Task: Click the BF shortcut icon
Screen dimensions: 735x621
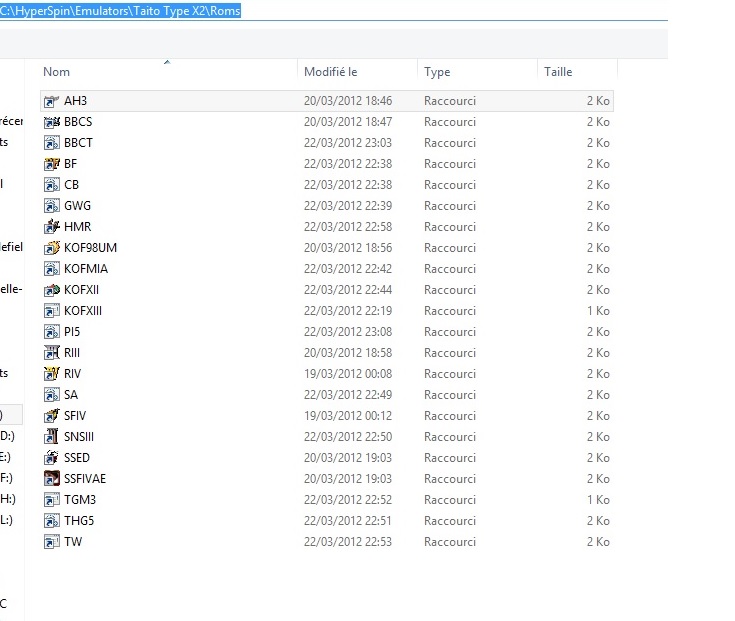Action: (x=52, y=164)
